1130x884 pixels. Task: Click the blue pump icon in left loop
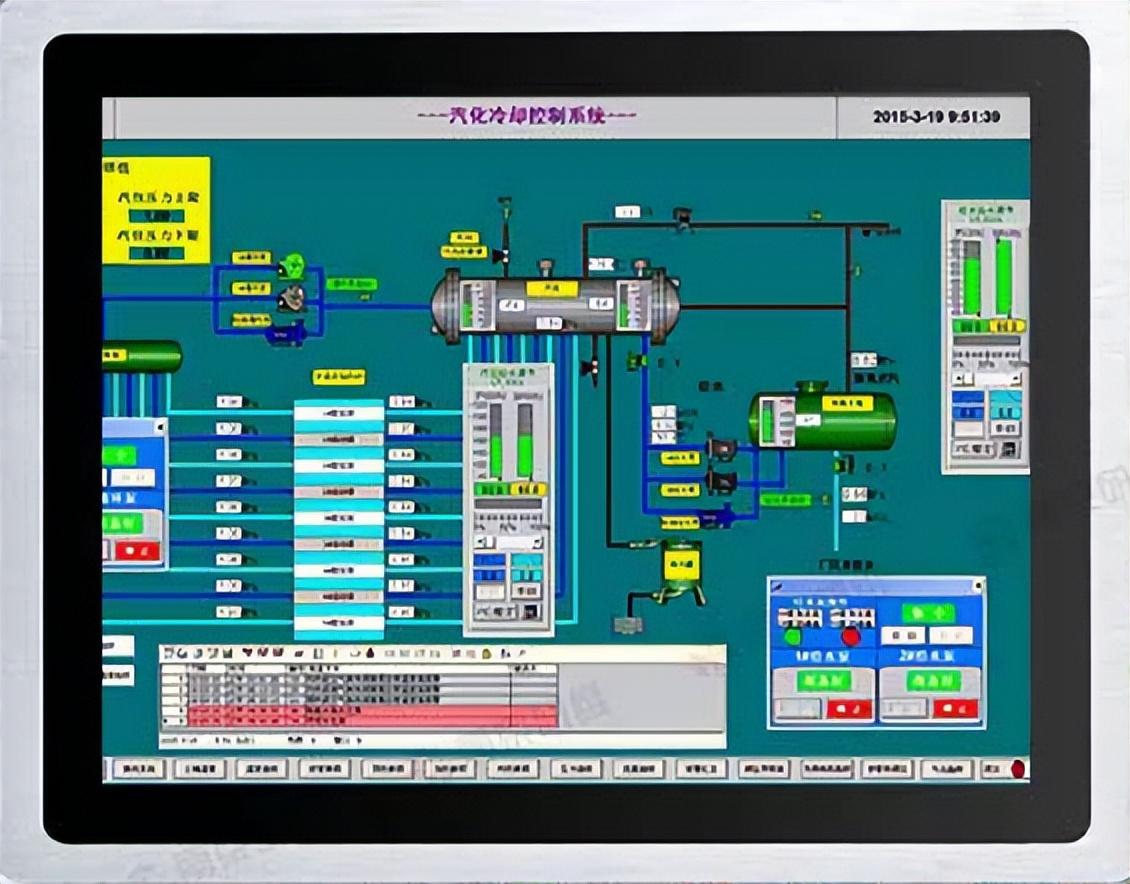(283, 334)
